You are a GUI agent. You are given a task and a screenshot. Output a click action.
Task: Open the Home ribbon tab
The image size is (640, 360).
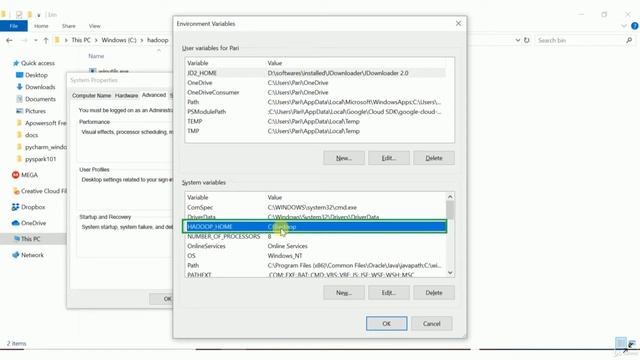coord(41,26)
